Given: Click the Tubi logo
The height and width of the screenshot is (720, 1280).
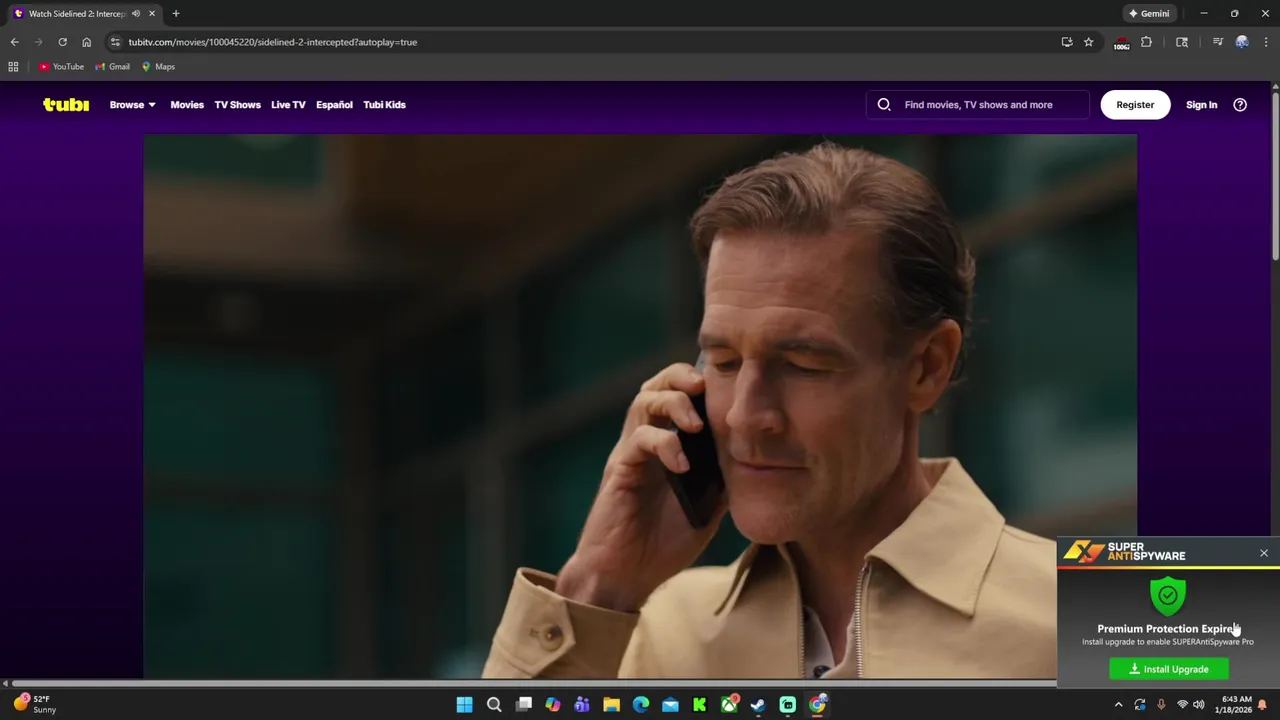Looking at the screenshot, I should pos(66,104).
